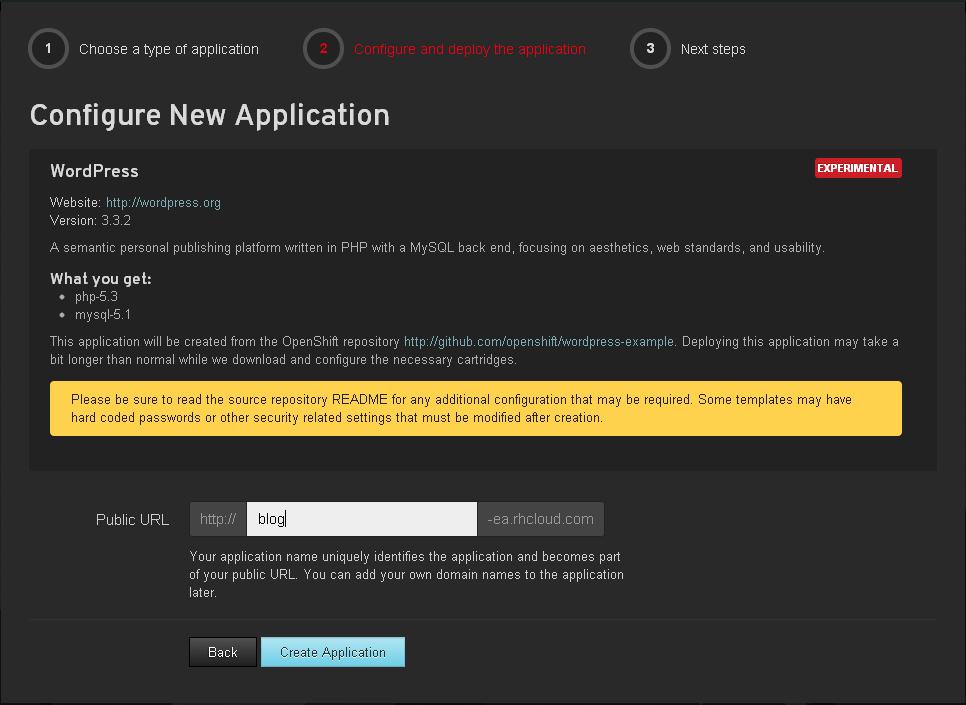Go to Choose a type of application step
Viewport: 966px width, 705px height.
(169, 49)
